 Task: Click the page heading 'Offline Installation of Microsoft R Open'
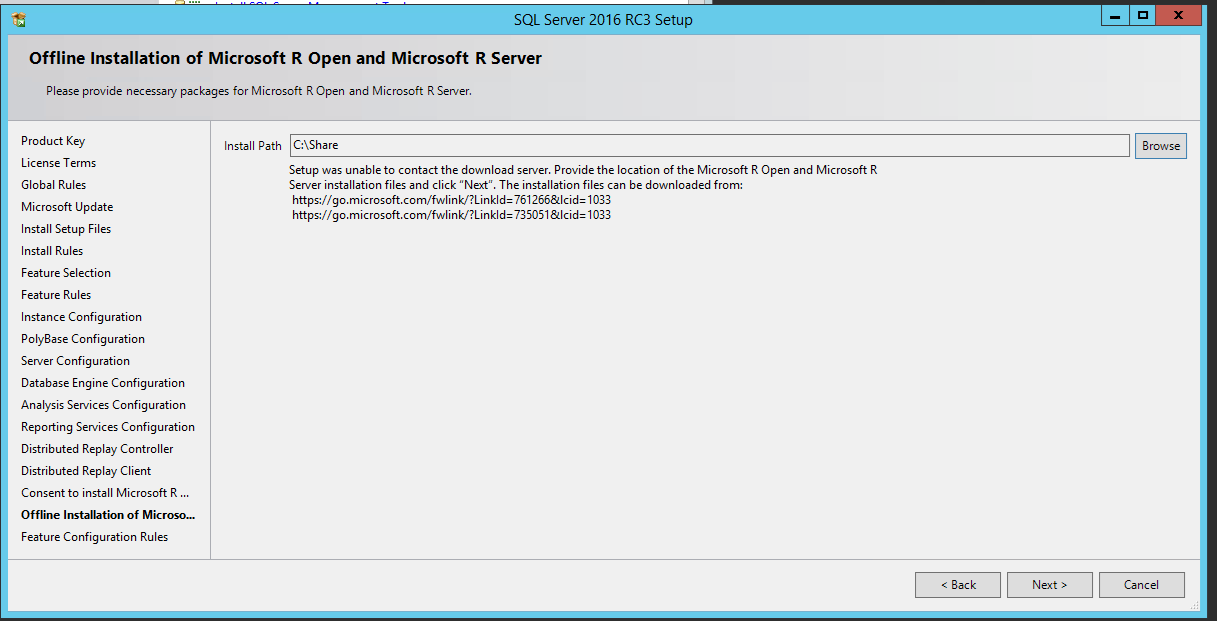tap(285, 58)
